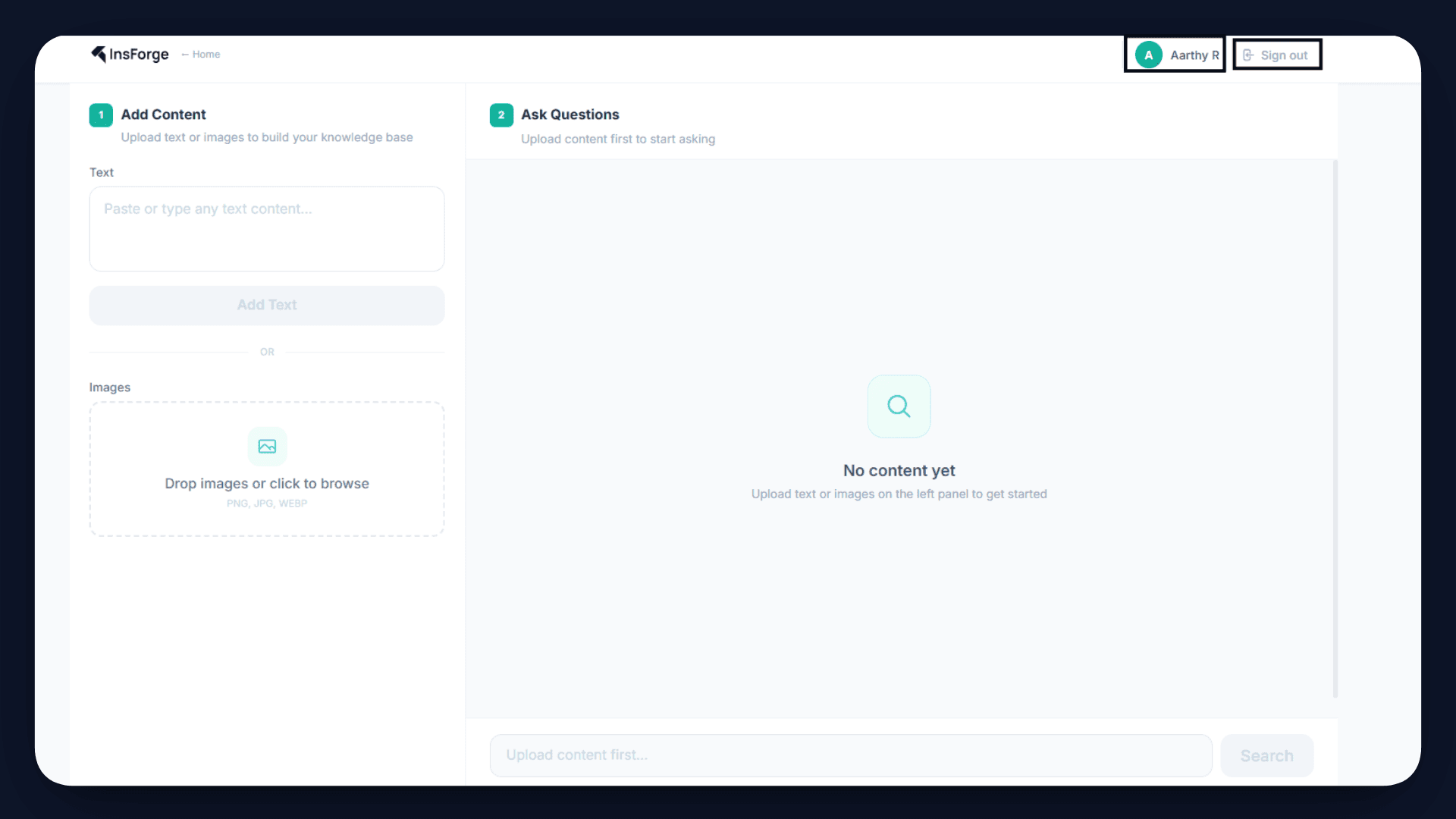Click the InsForge logo icon

(x=99, y=54)
